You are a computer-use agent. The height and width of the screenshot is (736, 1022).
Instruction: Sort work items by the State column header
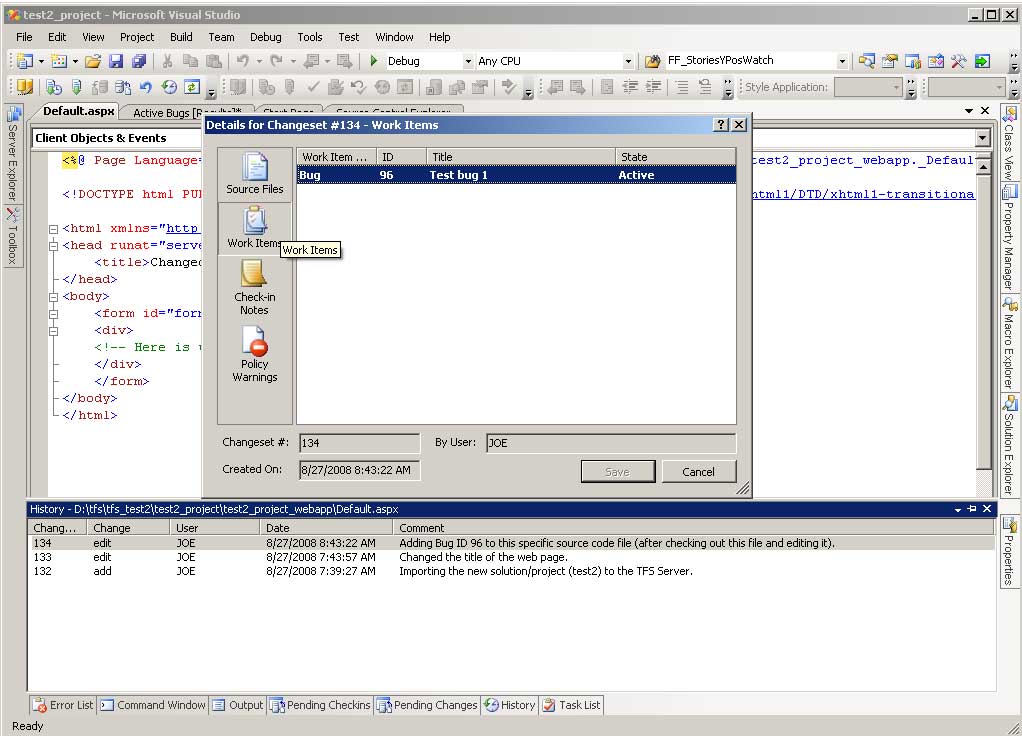click(x=675, y=157)
